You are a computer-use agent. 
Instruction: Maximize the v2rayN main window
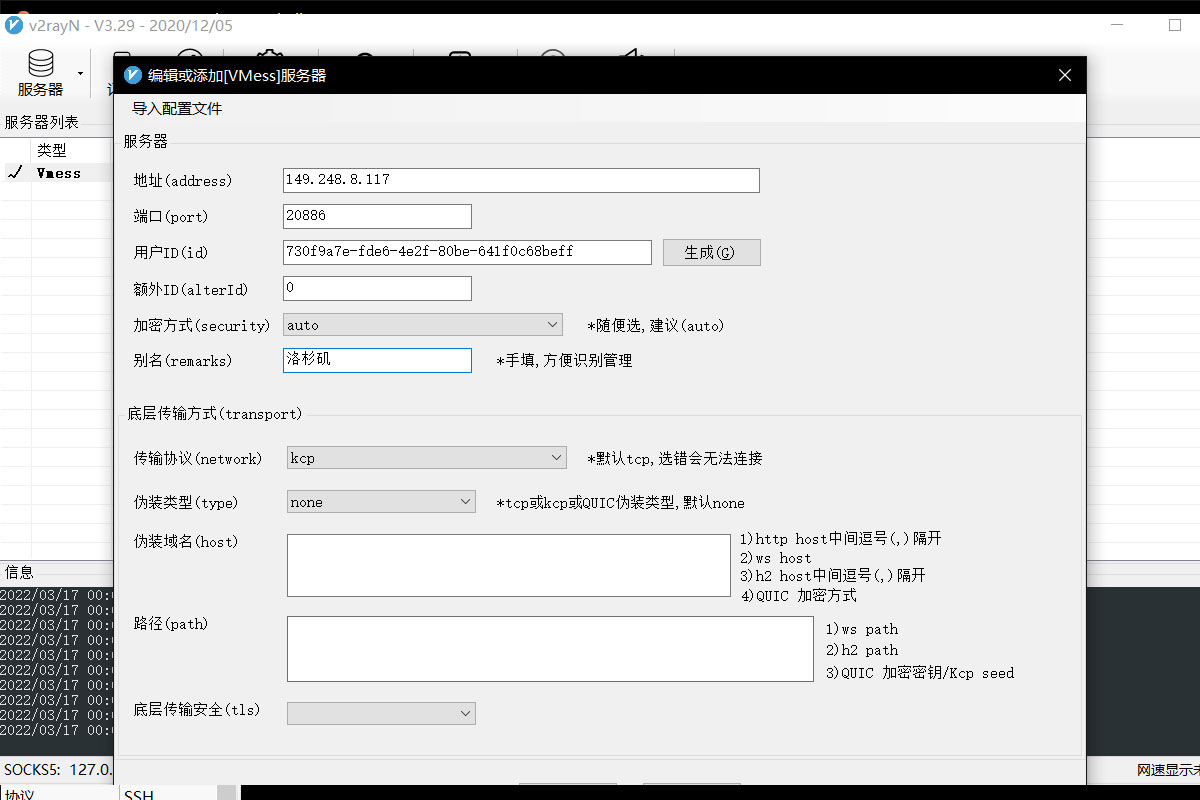(1175, 26)
